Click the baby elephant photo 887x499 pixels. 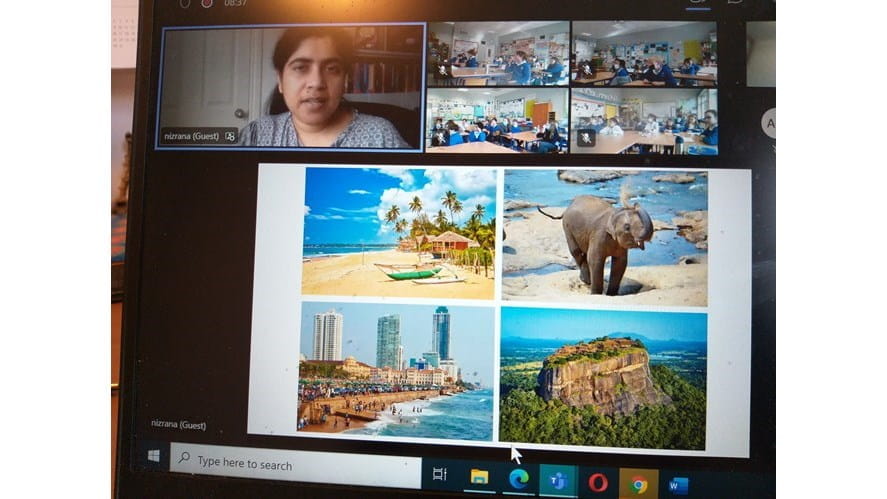click(604, 237)
